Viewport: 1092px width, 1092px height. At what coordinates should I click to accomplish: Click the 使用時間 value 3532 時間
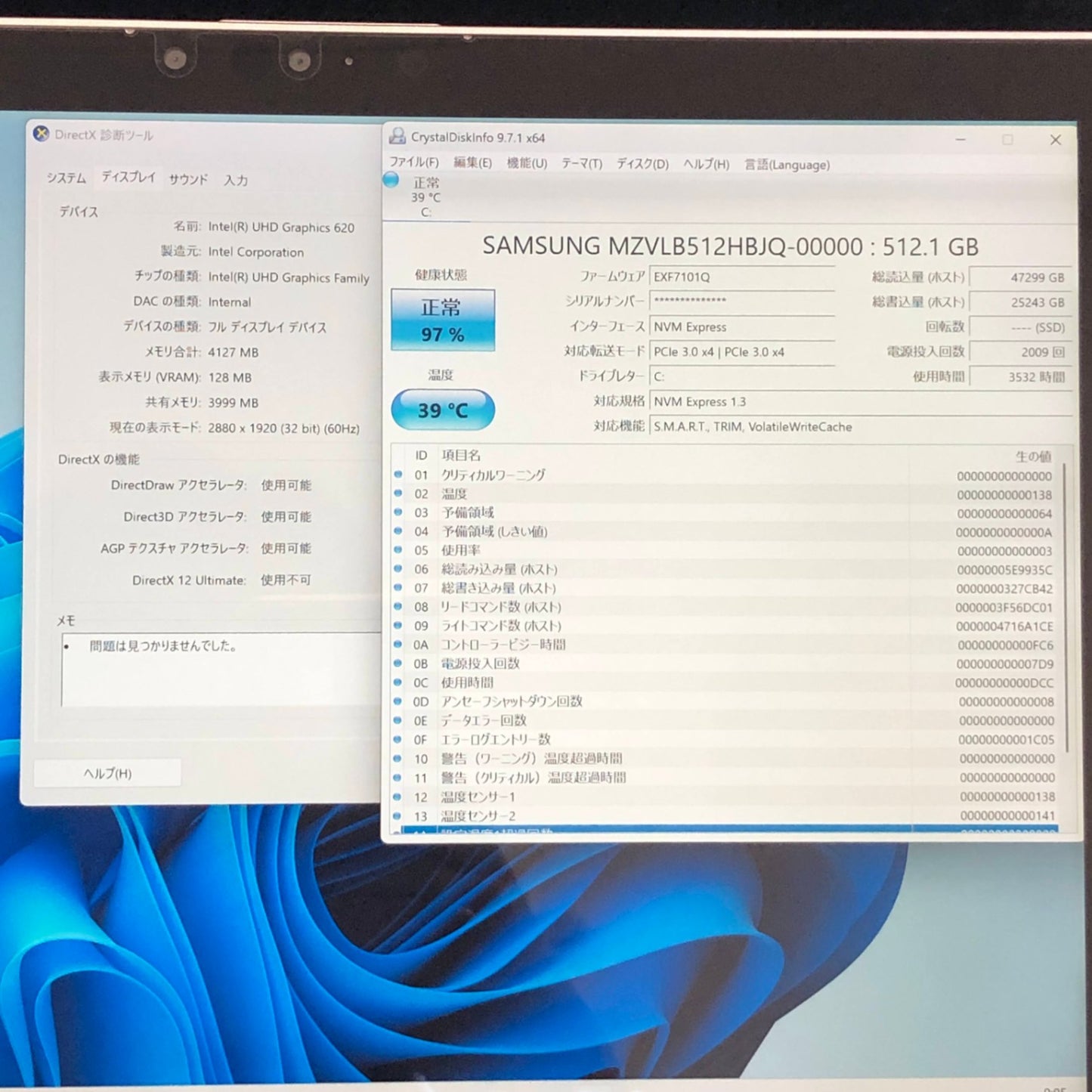pos(1020,377)
